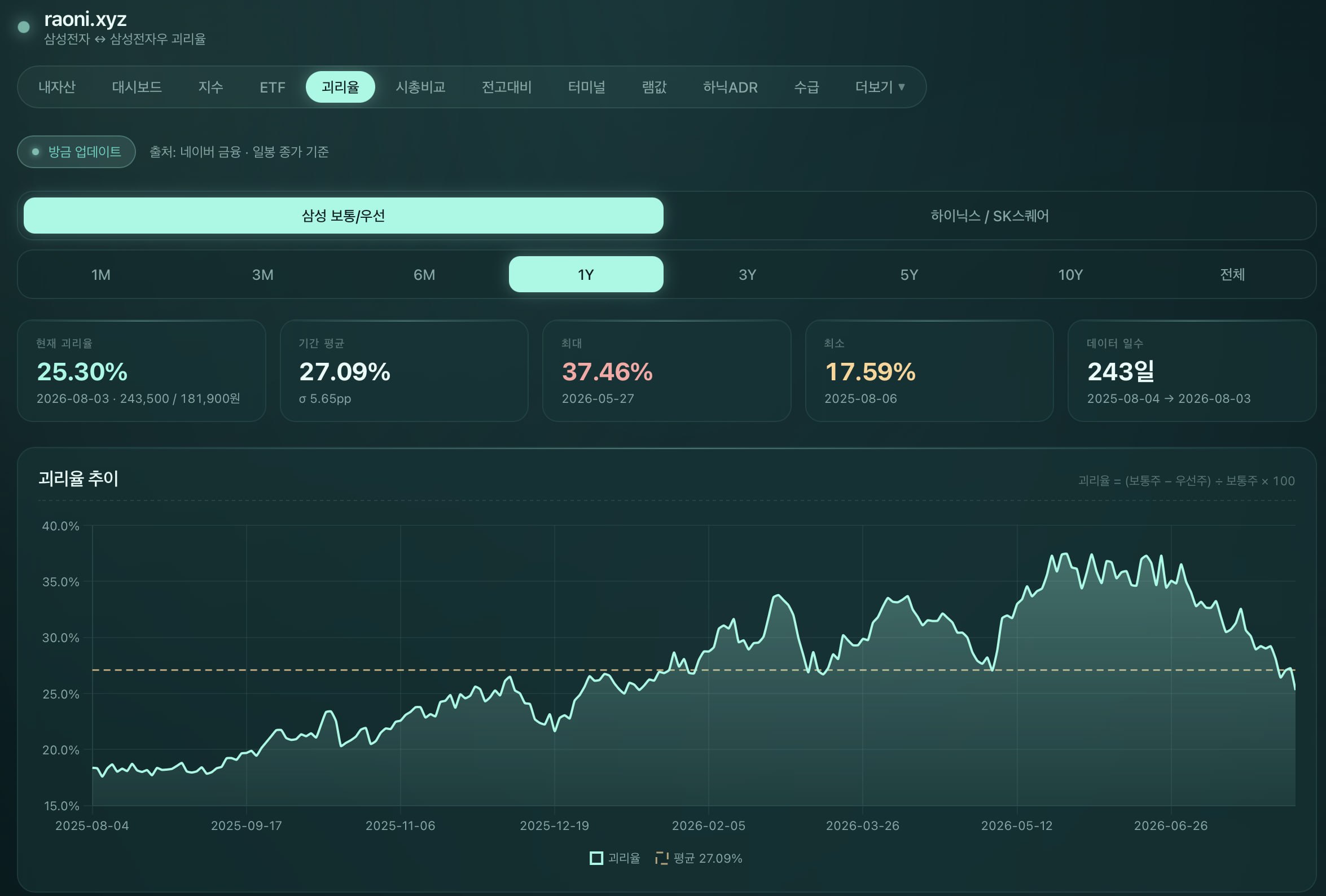The image size is (1326, 896).
Task: Switch to 하이닉스 / SK스퀘어 pair
Action: coord(989,216)
